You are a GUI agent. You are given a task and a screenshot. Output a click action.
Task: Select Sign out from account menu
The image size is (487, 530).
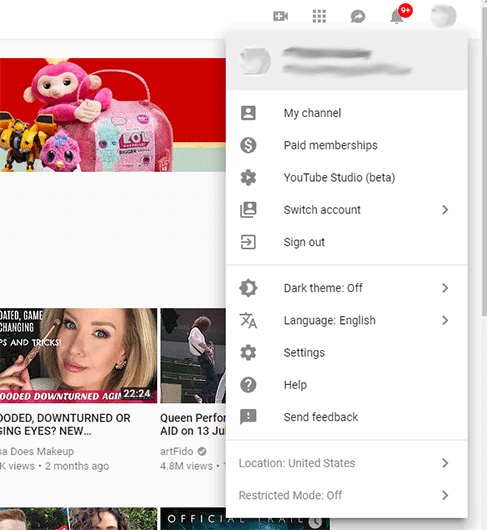pyautogui.click(x=347, y=242)
